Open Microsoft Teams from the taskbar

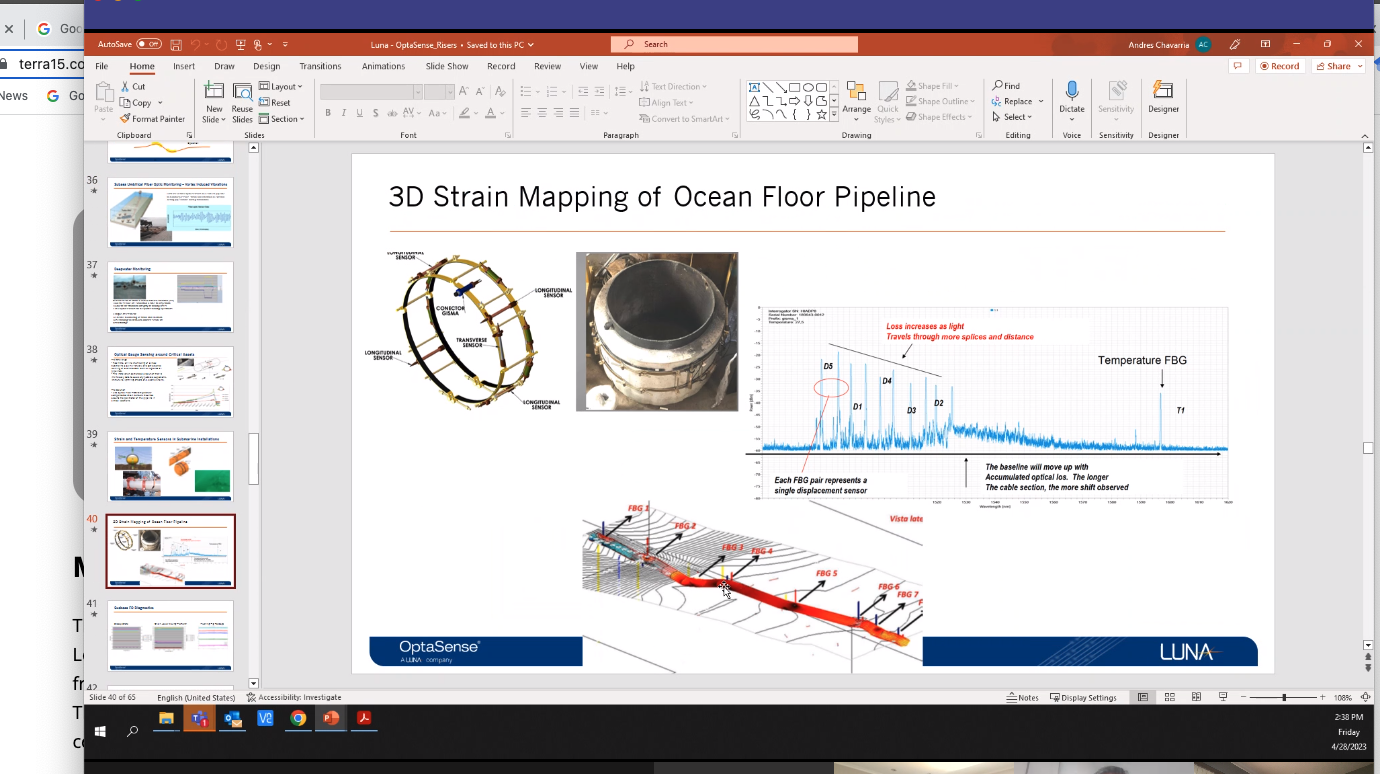(199, 718)
